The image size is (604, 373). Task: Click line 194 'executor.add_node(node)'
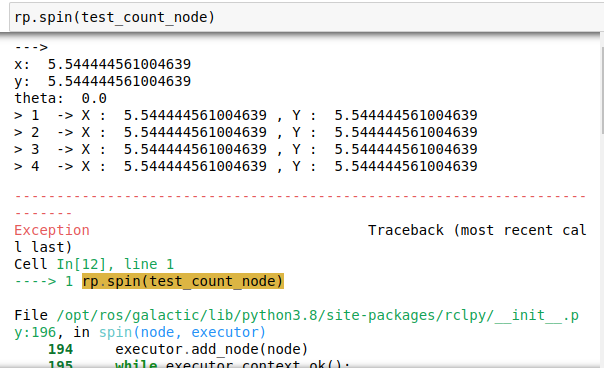point(178,349)
